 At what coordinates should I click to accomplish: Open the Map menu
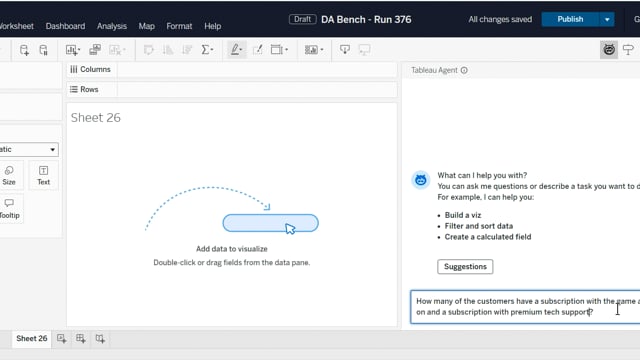147,26
